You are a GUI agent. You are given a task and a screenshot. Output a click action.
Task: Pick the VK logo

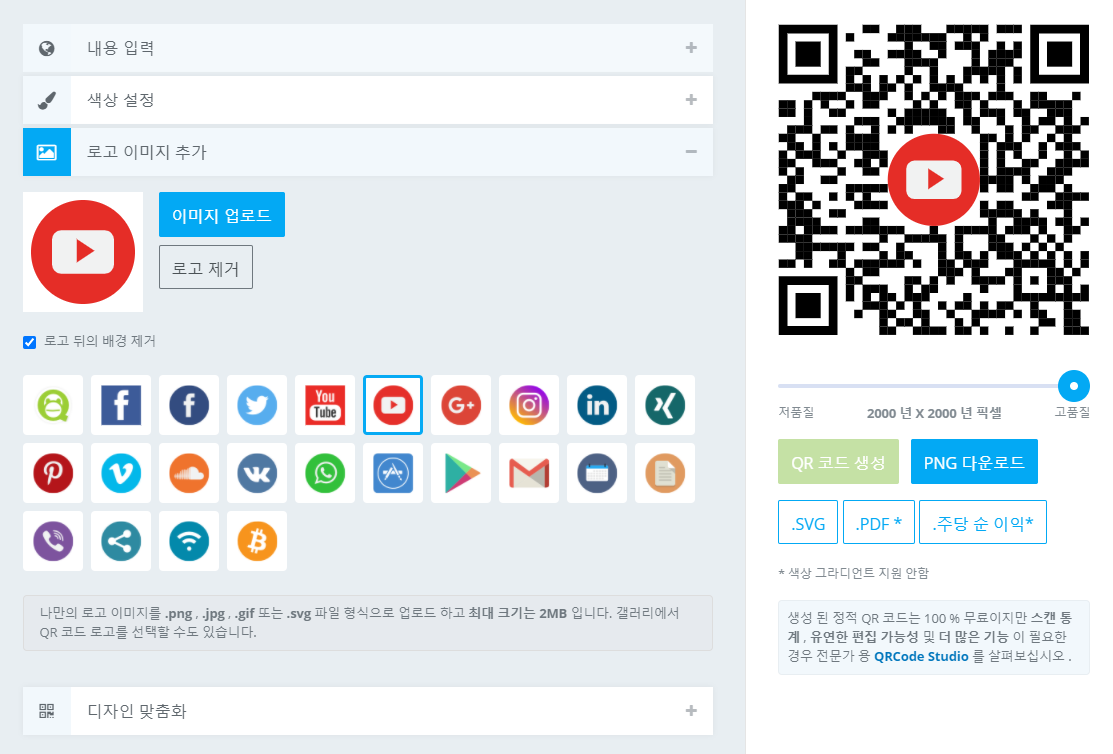pyautogui.click(x=257, y=473)
